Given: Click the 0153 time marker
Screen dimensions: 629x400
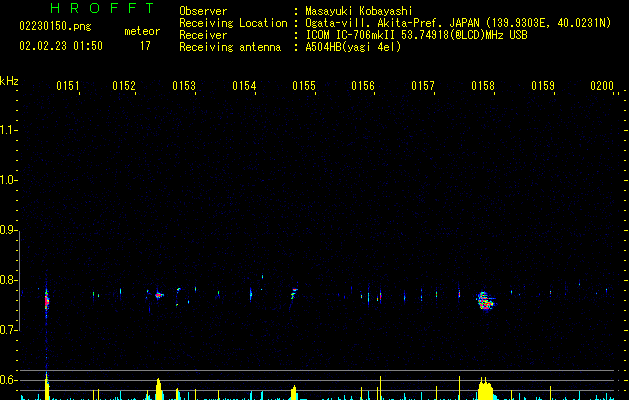Looking at the screenshot, I should [184, 86].
